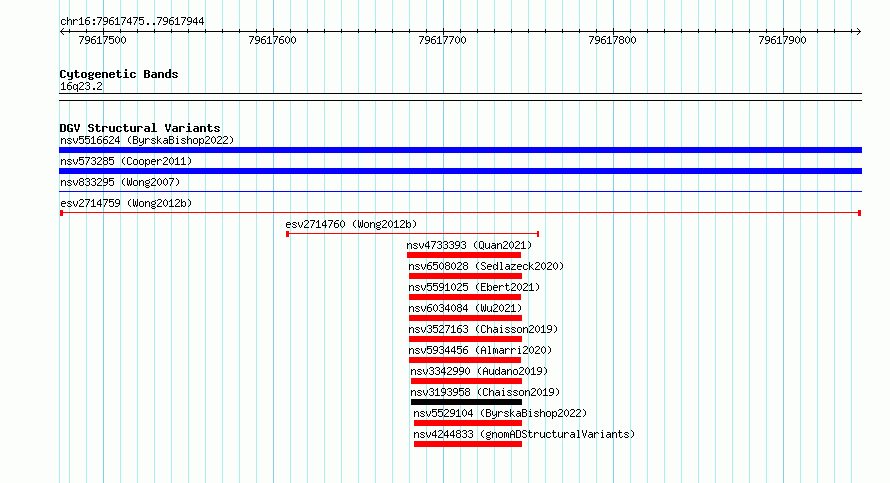
Task: Click the right arrow of the ruler
Action: tap(858, 32)
